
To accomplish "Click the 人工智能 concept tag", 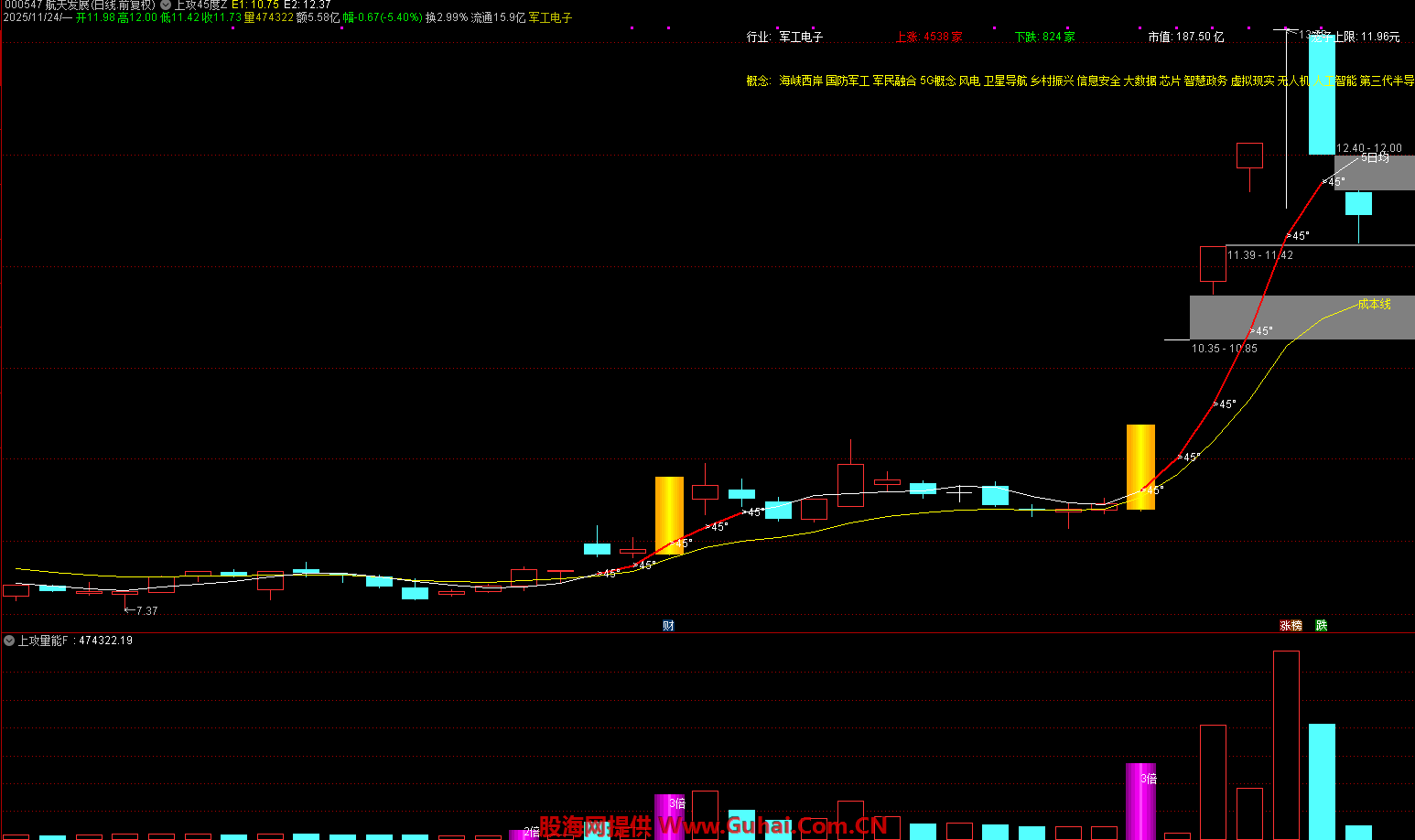I will (1334, 81).
